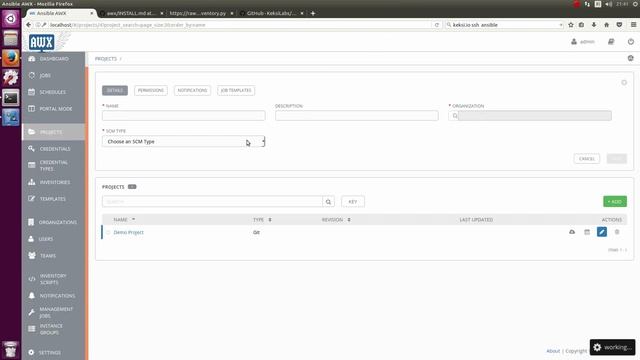Click the Projects breadcrumb link
Image resolution: width=640 pixels, height=360 pixels.
pos(106,59)
